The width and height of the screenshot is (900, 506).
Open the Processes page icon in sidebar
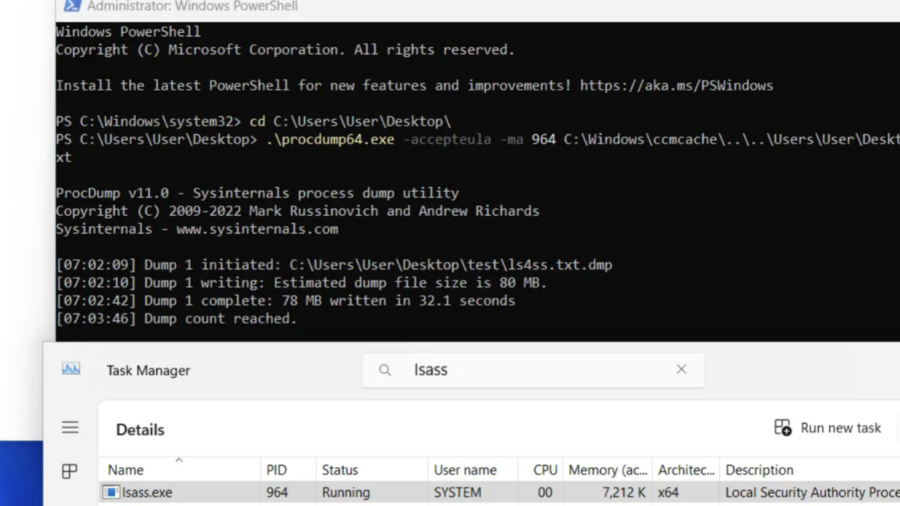pos(69,472)
